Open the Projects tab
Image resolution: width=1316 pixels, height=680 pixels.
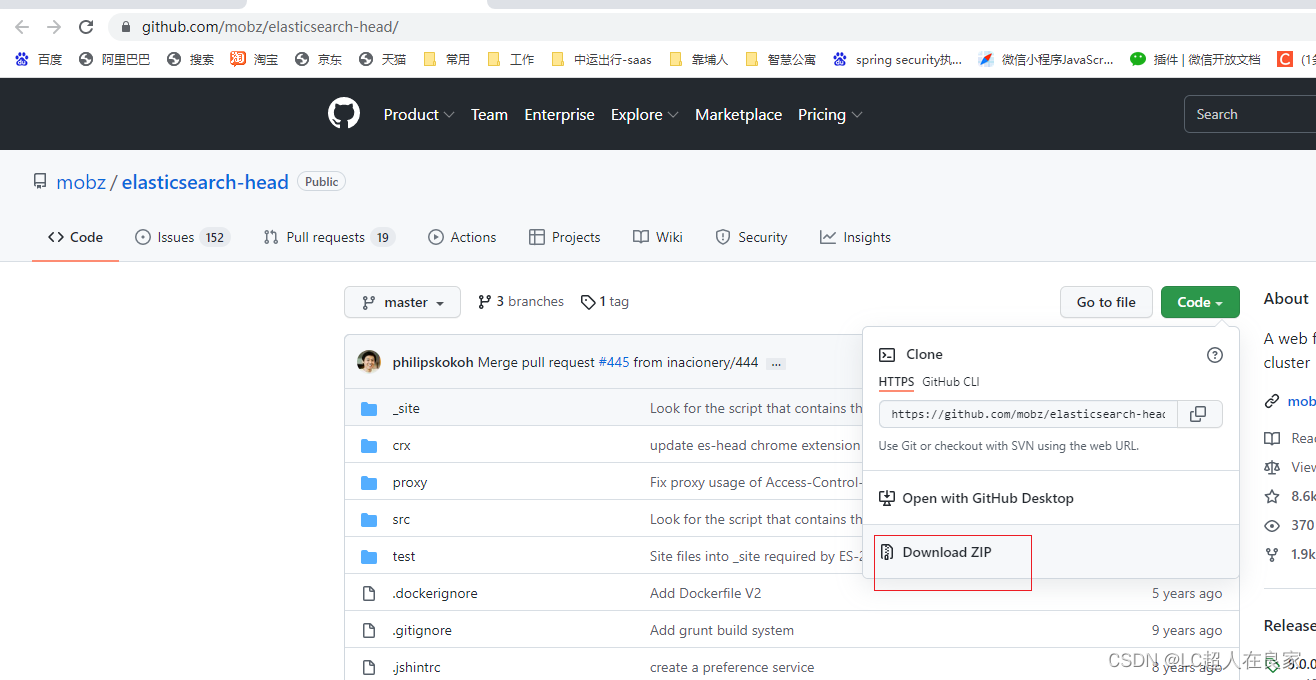pos(565,237)
